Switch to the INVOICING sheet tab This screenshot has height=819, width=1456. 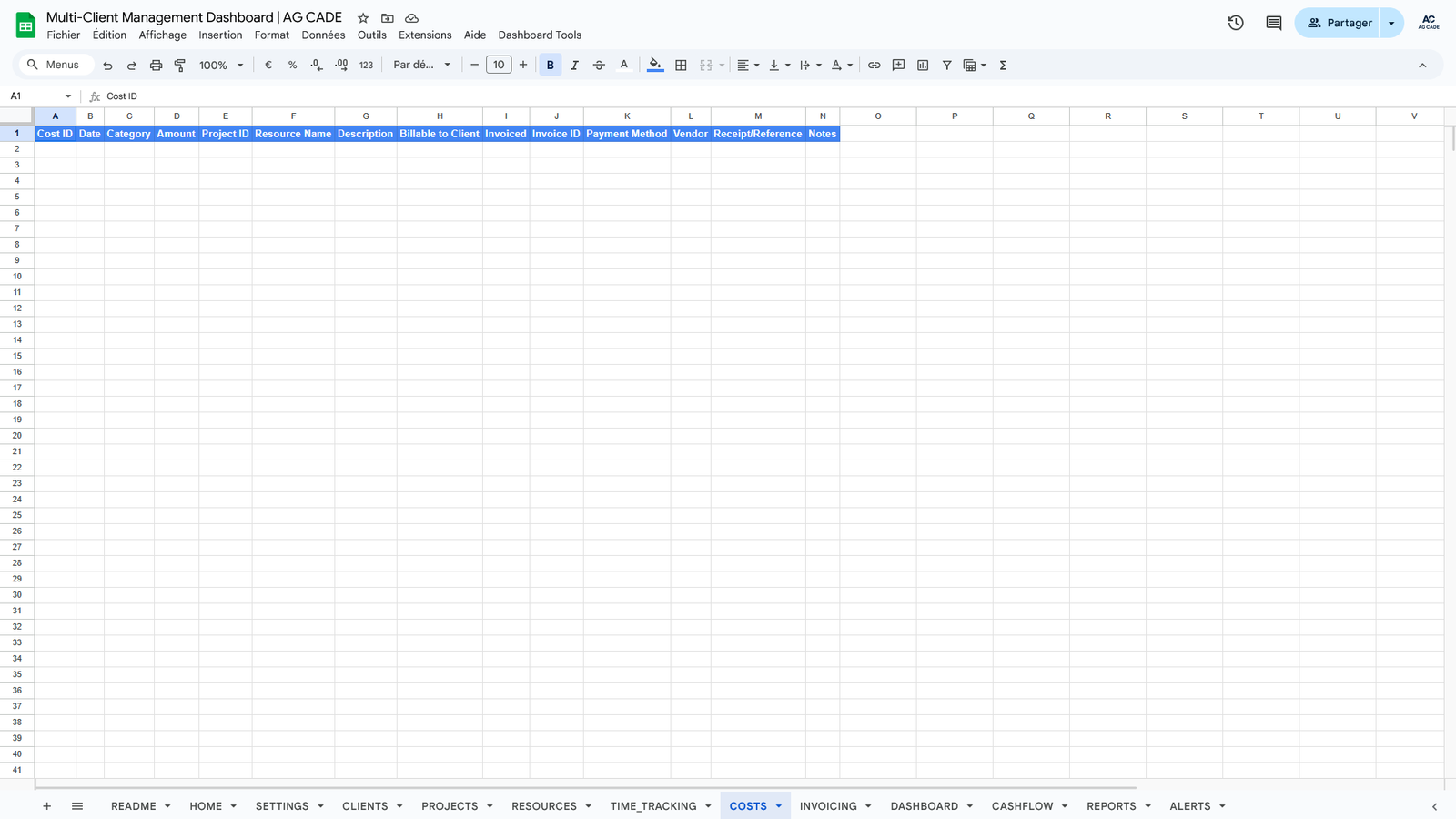[x=828, y=806]
